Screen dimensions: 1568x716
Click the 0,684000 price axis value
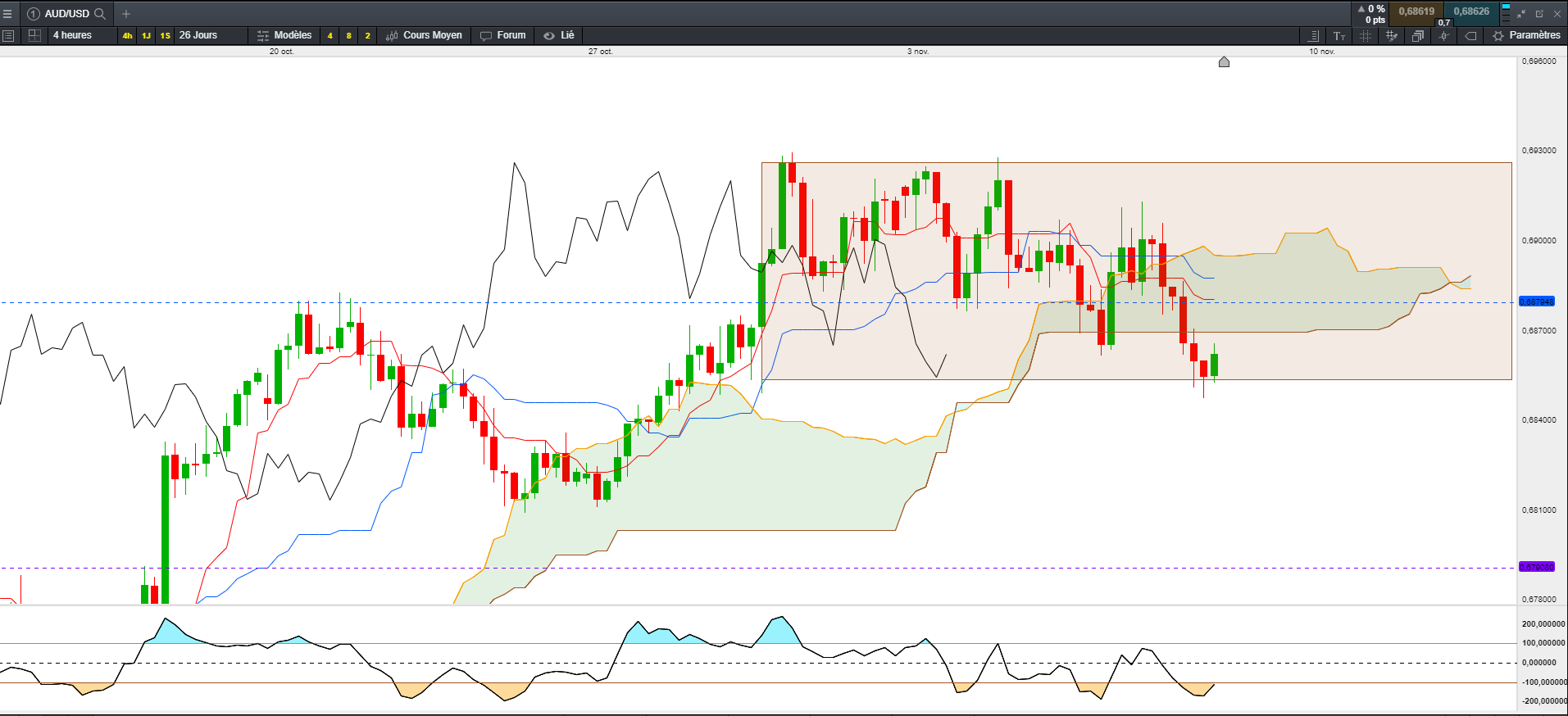pos(1539,420)
